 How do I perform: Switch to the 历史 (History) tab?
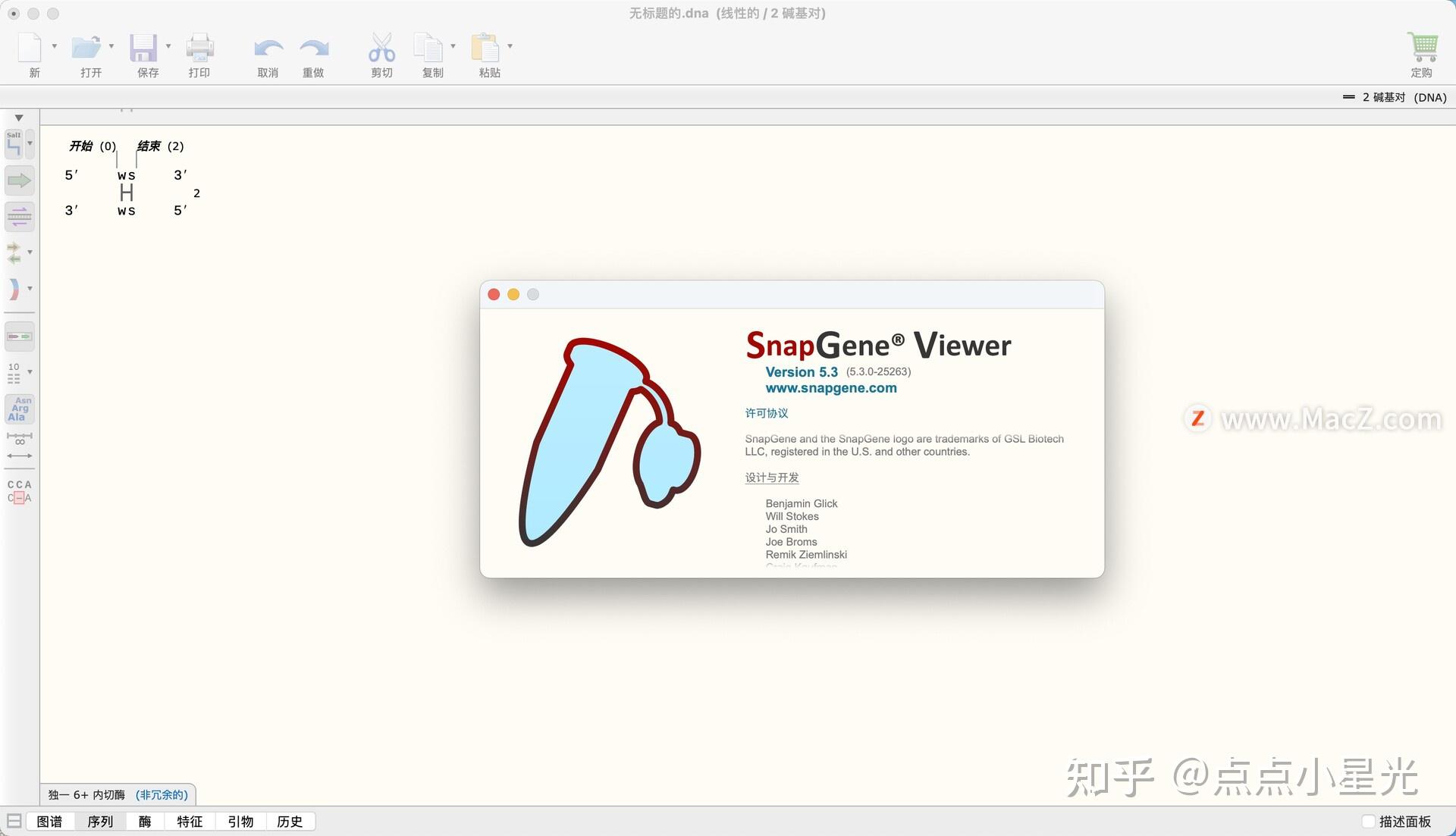pos(290,821)
